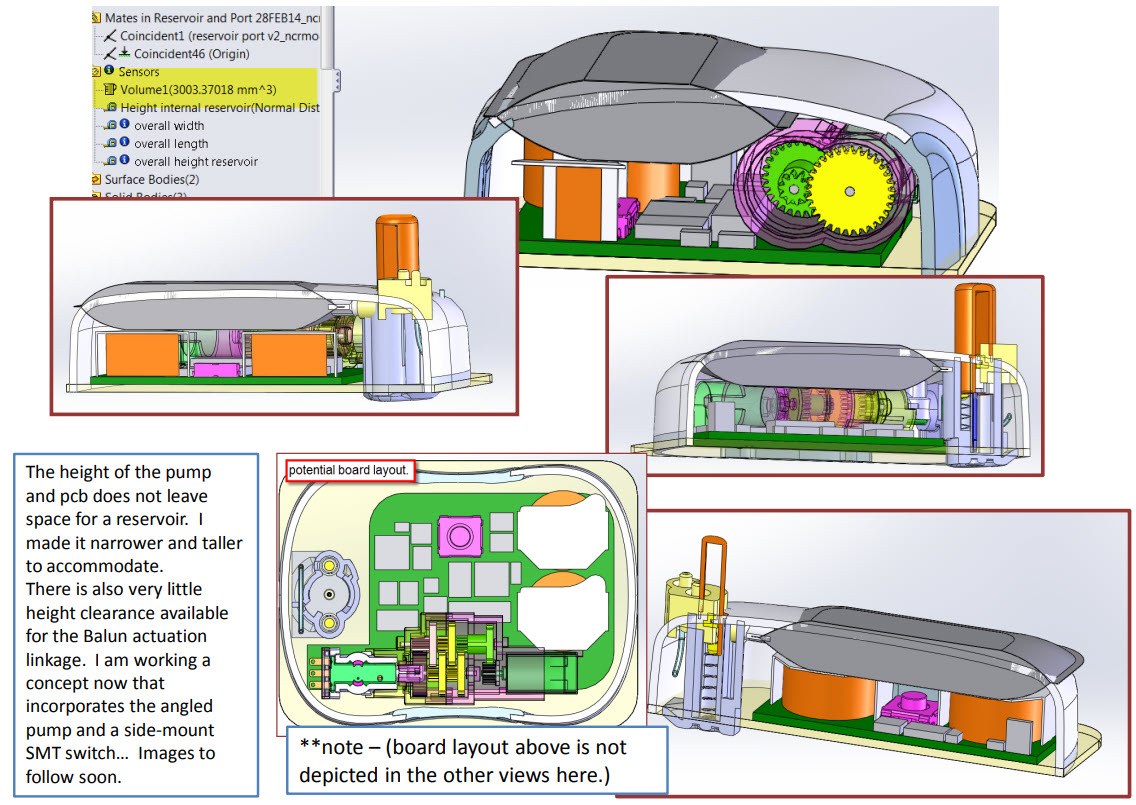Select the overall width sensor
Screen dimensions: 1136x805
169,125
